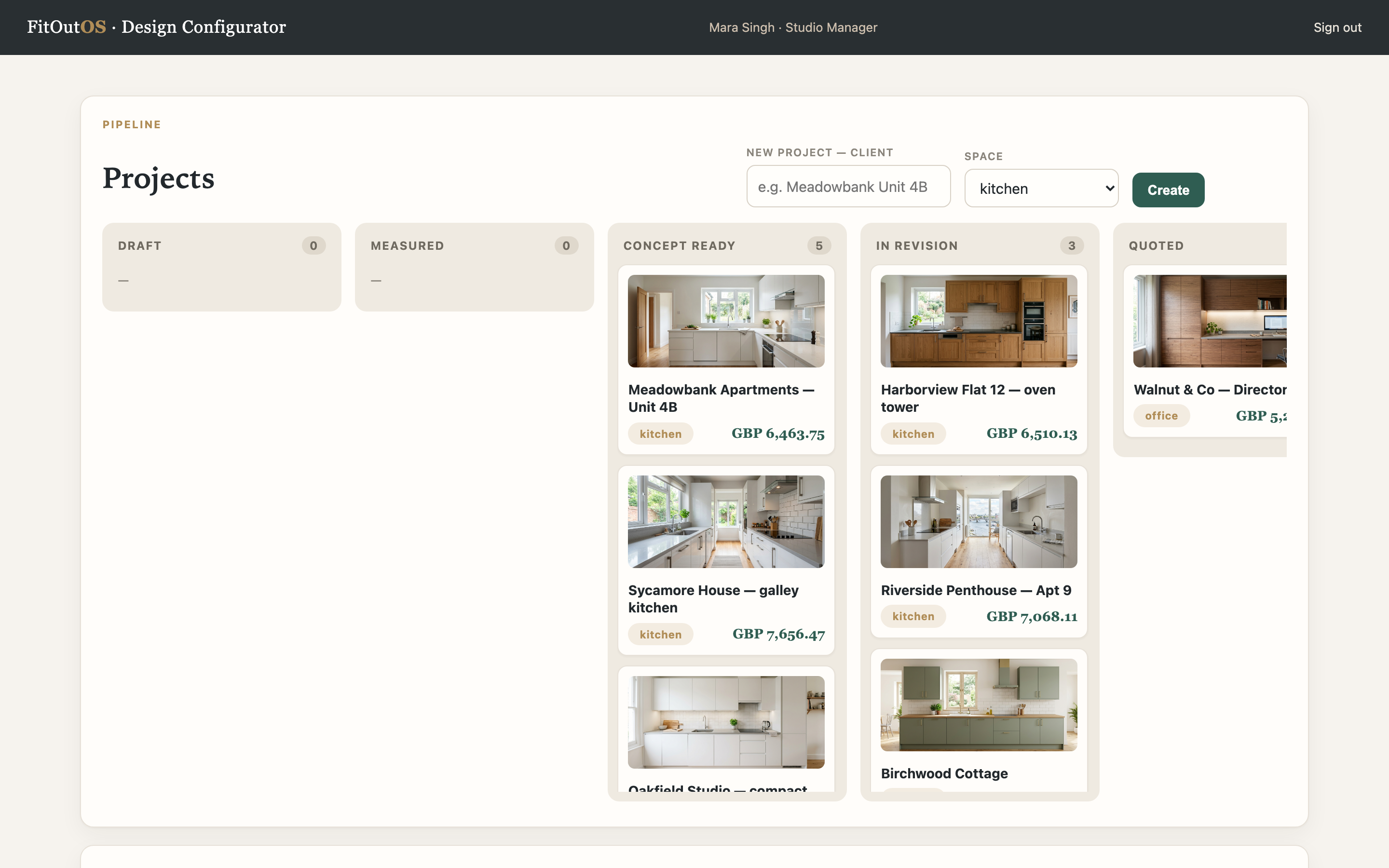This screenshot has height=868, width=1389.
Task: Click the Projects heading
Action: coord(158,178)
